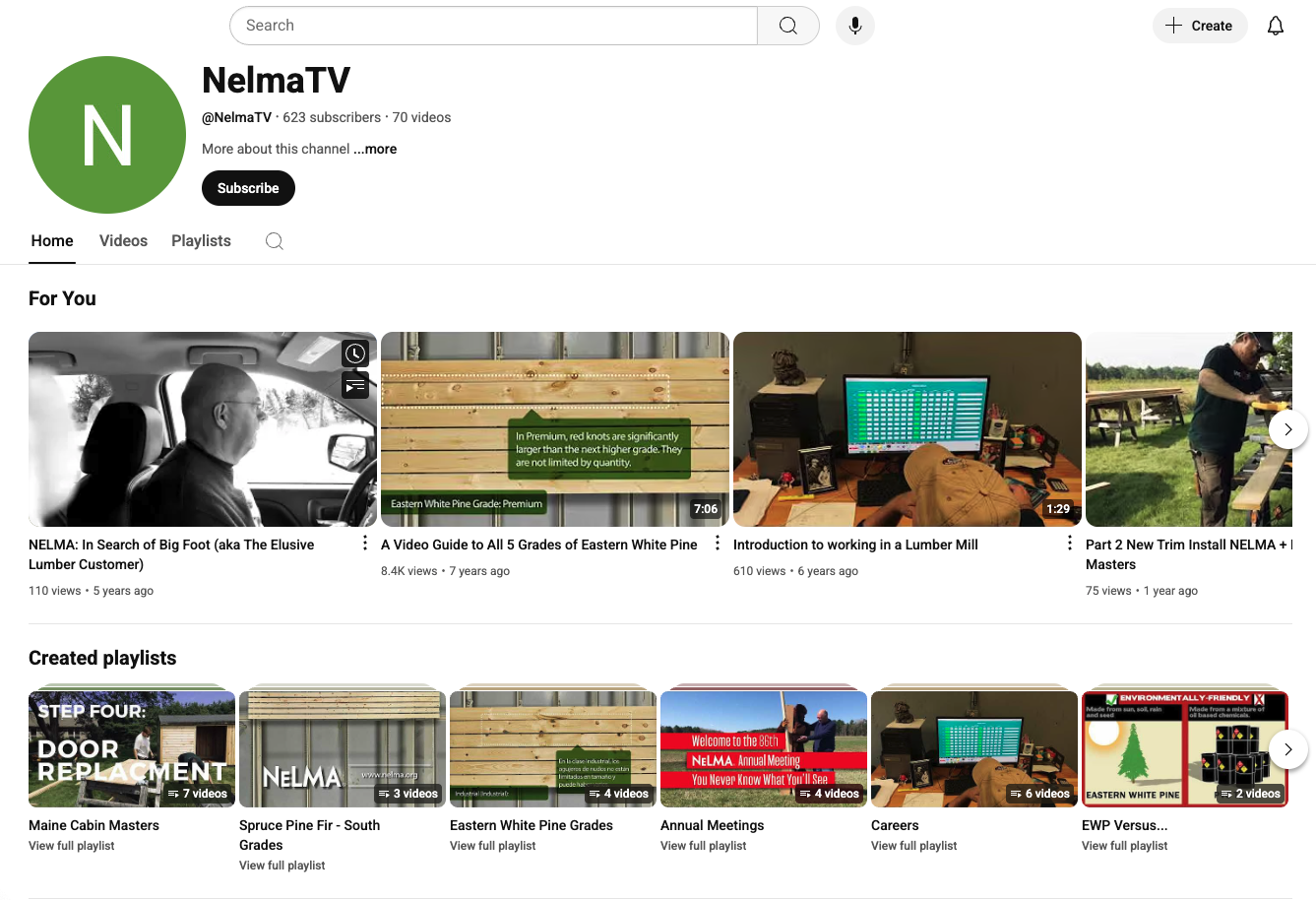Click in the Search input field

pyautogui.click(x=492, y=26)
